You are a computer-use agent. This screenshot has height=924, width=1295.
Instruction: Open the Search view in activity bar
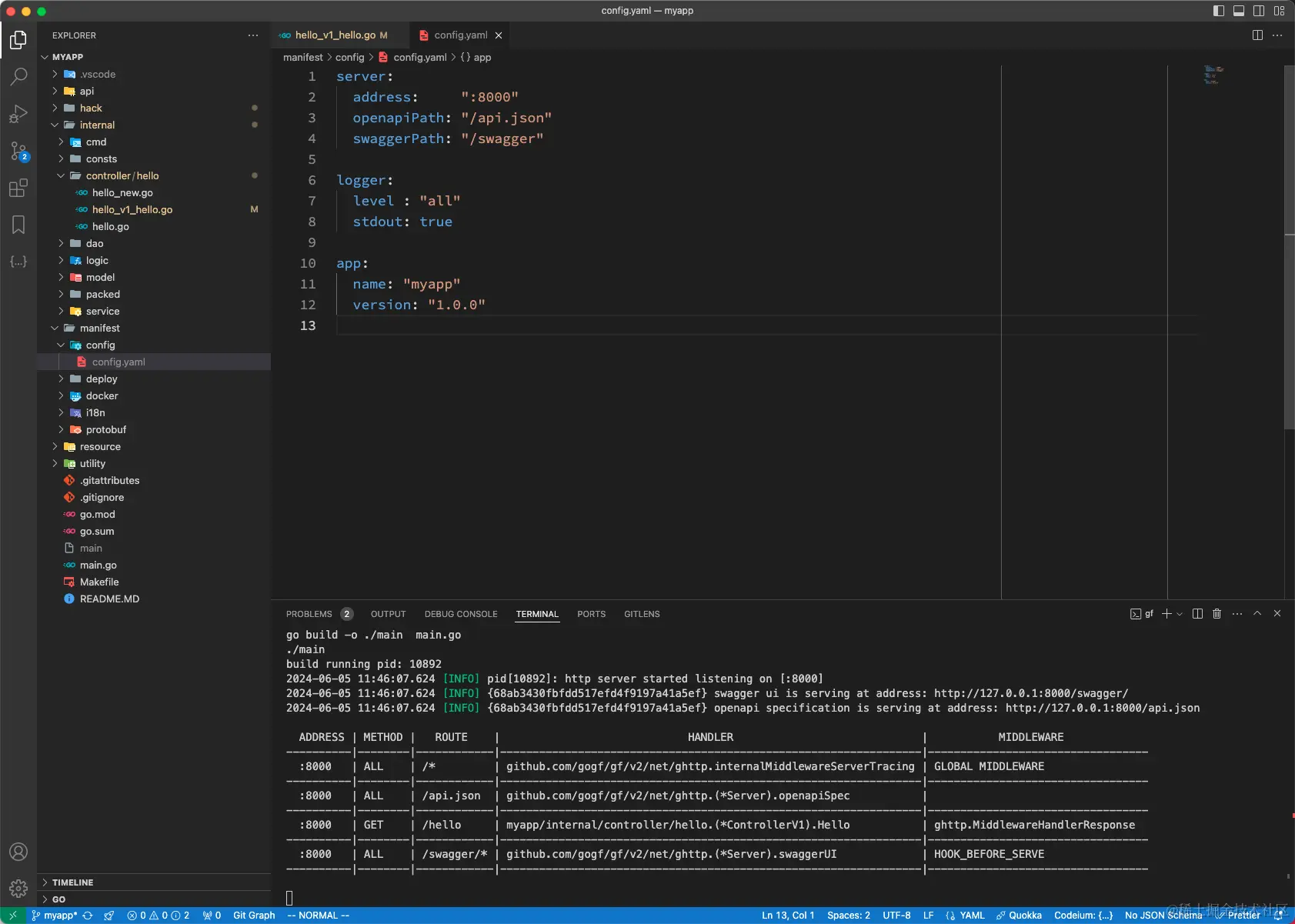click(x=18, y=77)
